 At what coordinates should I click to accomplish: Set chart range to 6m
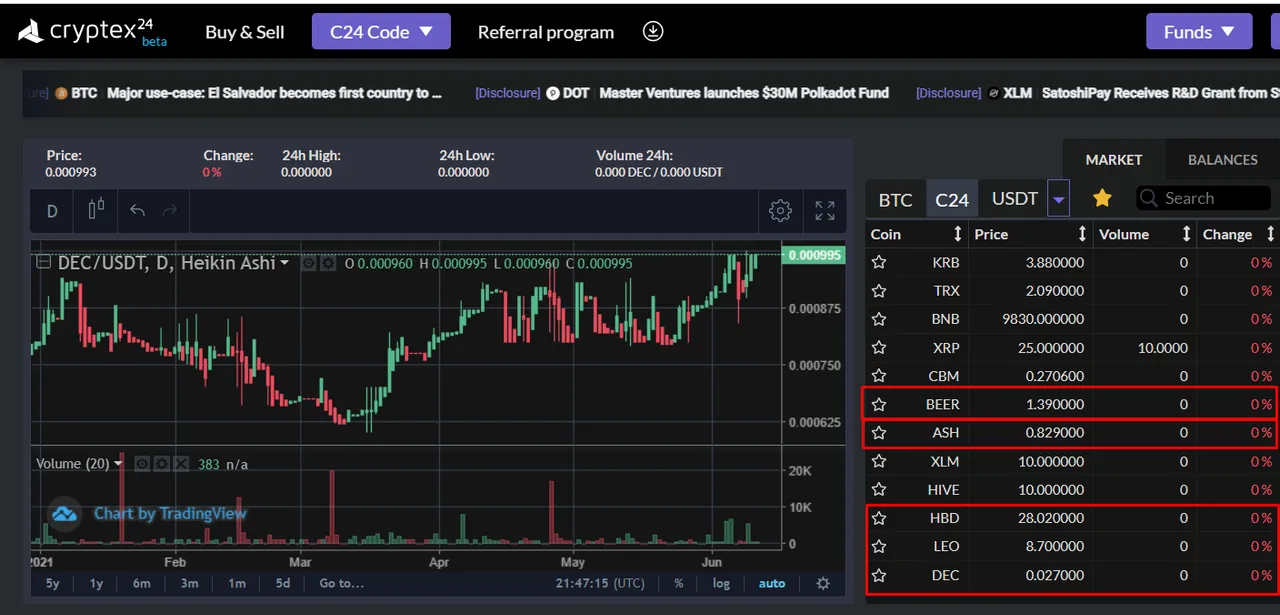(x=142, y=583)
